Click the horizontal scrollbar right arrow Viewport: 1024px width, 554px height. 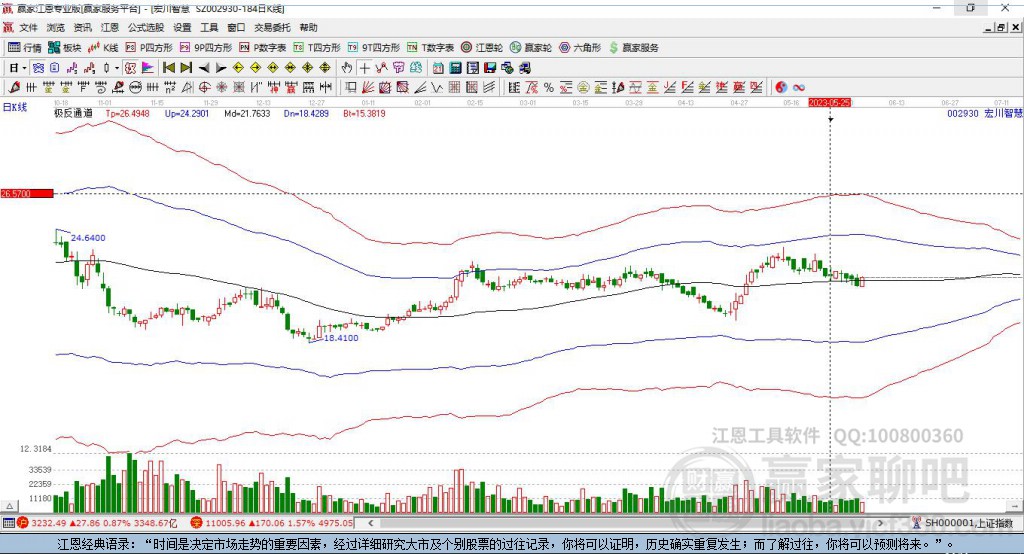[880, 523]
